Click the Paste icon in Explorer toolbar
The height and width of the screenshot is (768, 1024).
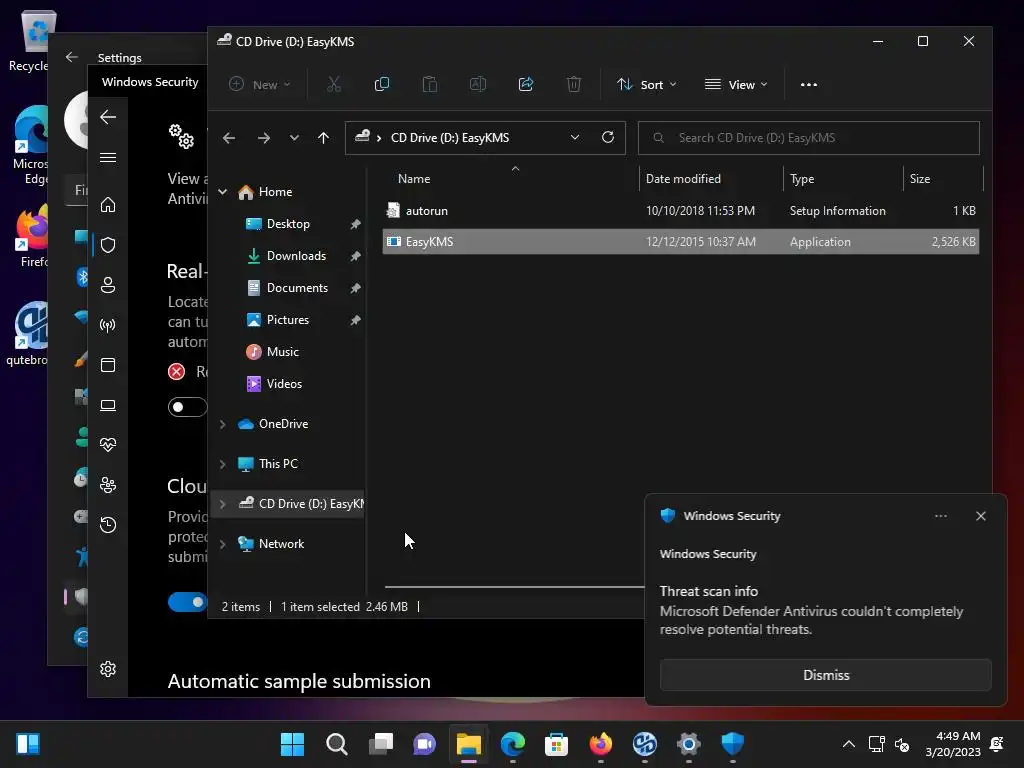[430, 84]
